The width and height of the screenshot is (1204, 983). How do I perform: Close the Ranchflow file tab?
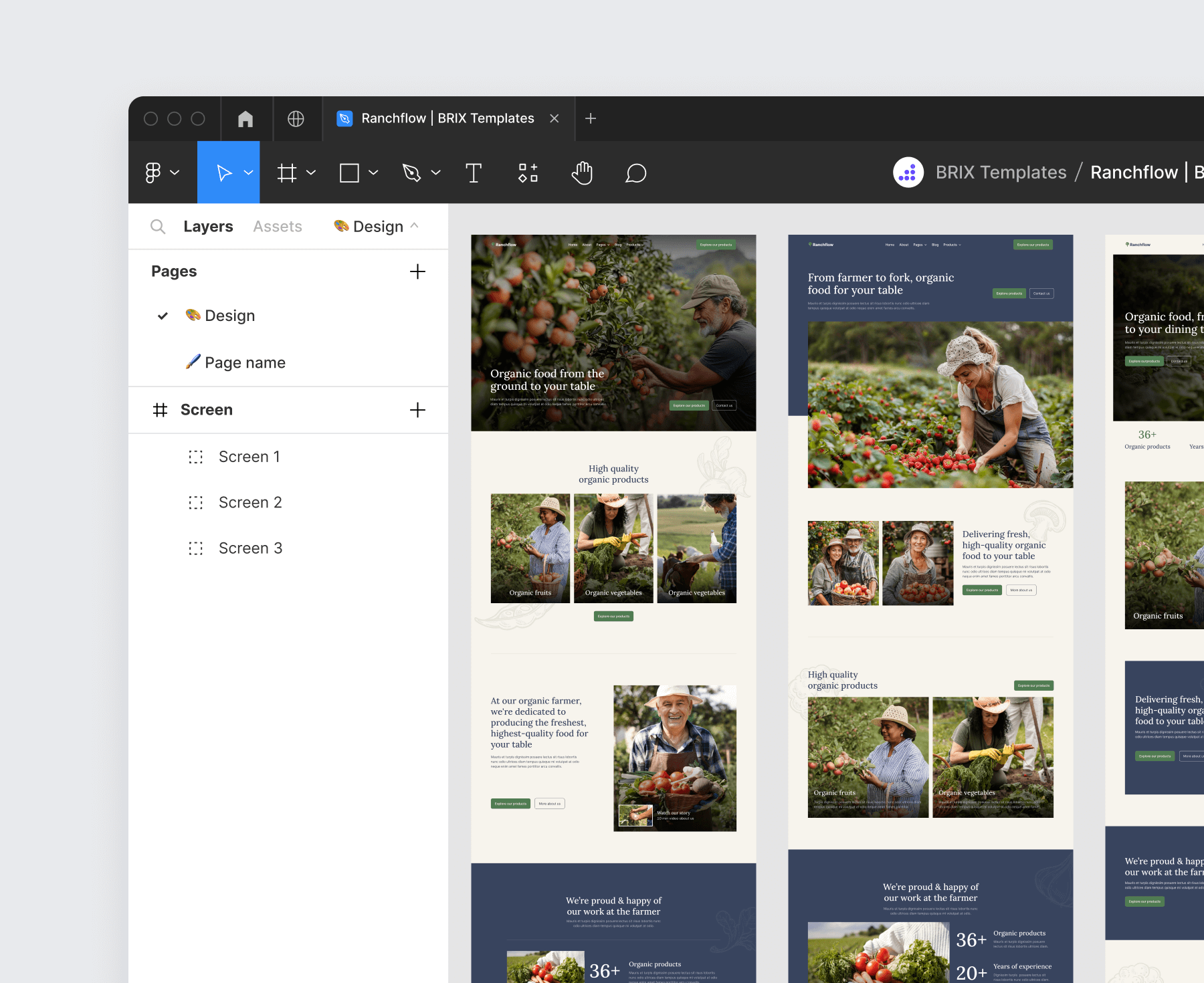[x=555, y=118]
